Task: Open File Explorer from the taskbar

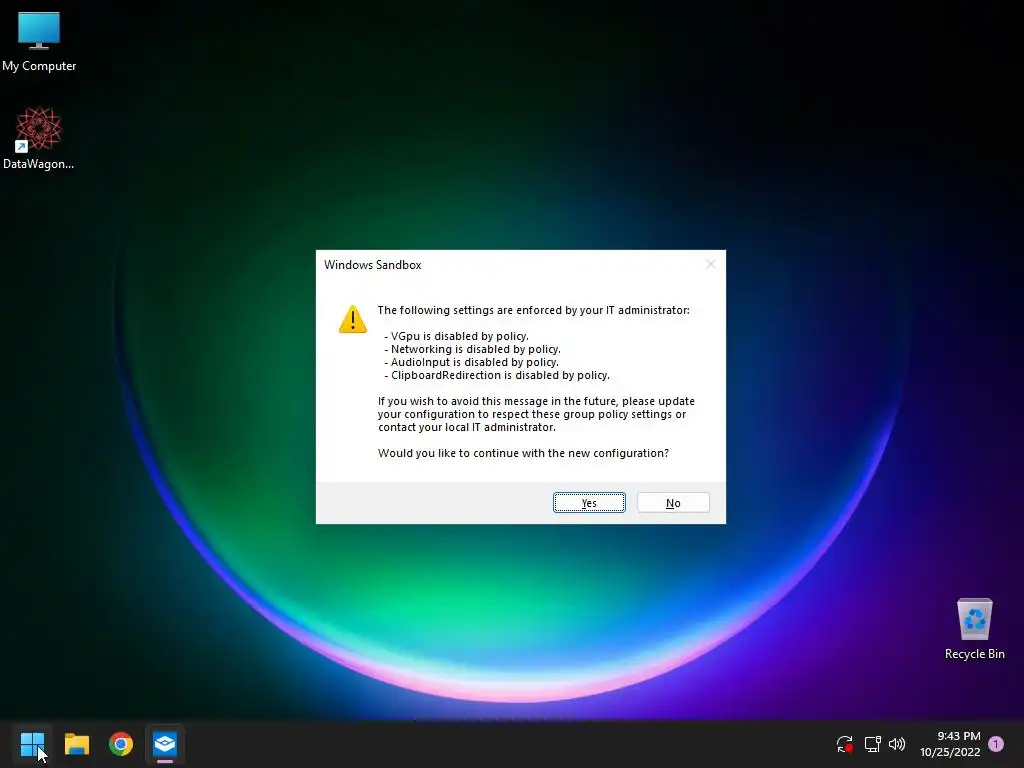Action: 77,744
